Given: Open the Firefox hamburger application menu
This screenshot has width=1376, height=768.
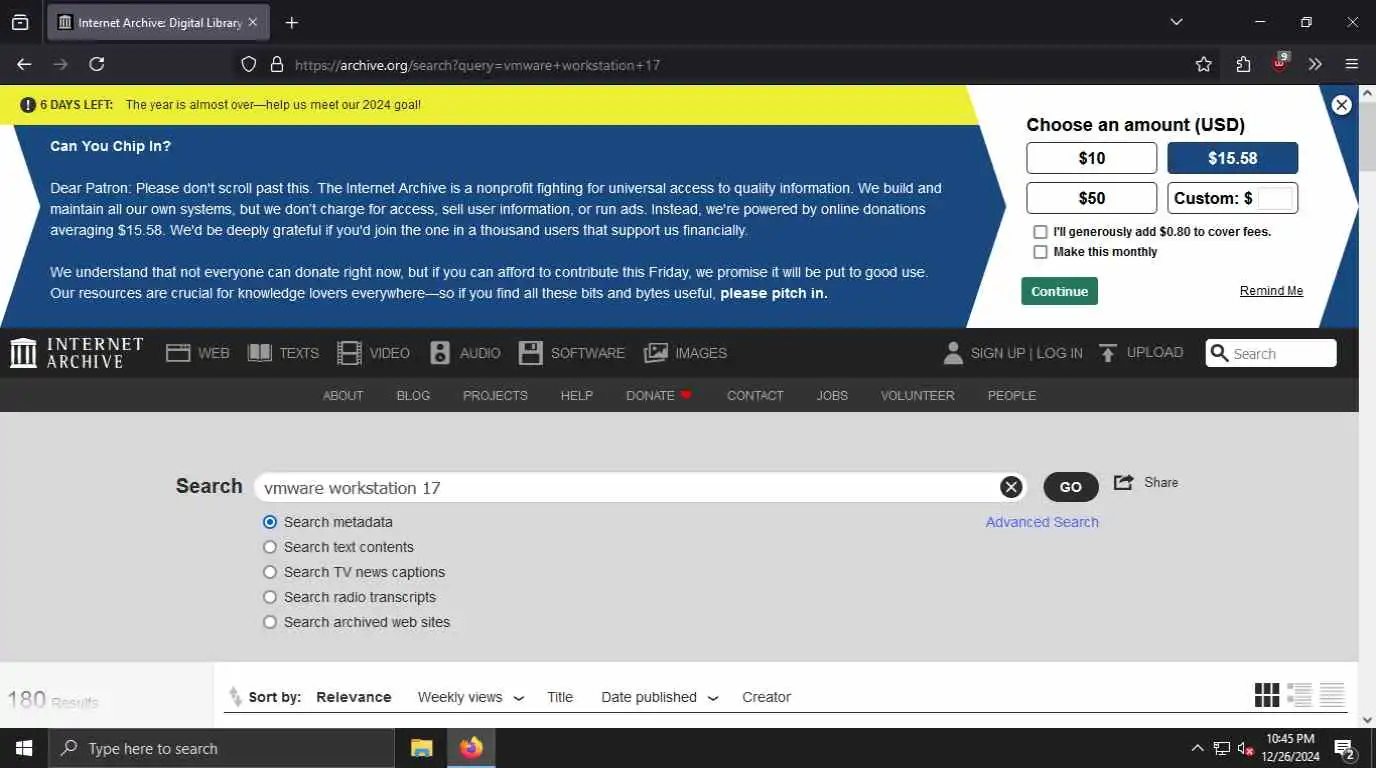Looking at the screenshot, I should pyautogui.click(x=1352, y=64).
